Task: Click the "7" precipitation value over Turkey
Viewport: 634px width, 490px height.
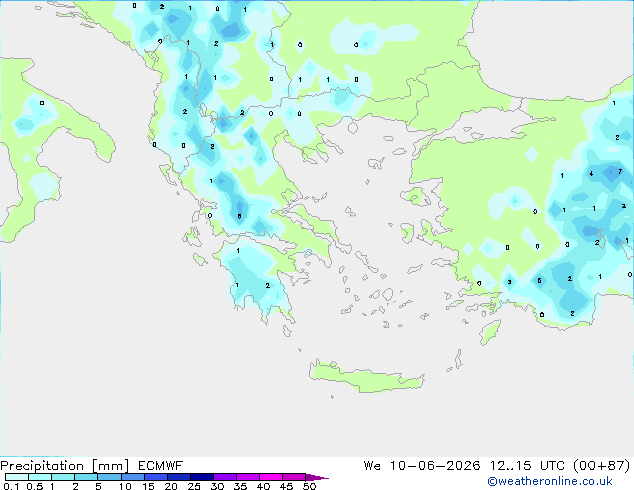Action: [x=620, y=171]
